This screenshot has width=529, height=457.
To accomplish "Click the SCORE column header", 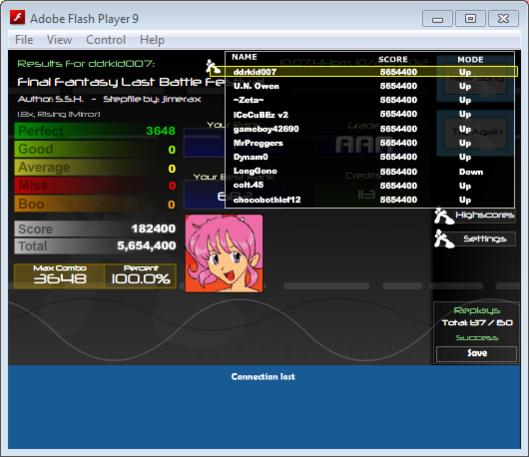I will (393, 59).
